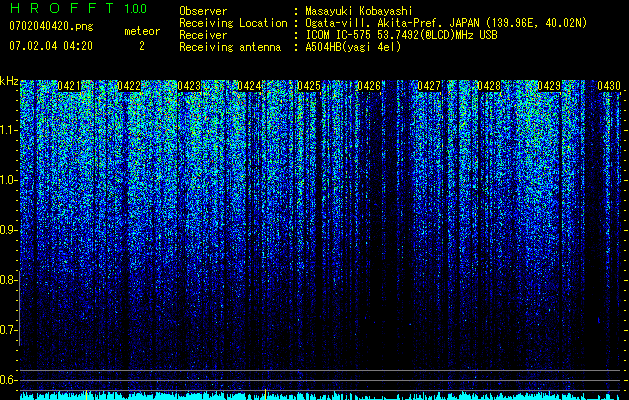This screenshot has width=629, height=400.
Task: Click the 0425 time marker
Action: click(309, 86)
